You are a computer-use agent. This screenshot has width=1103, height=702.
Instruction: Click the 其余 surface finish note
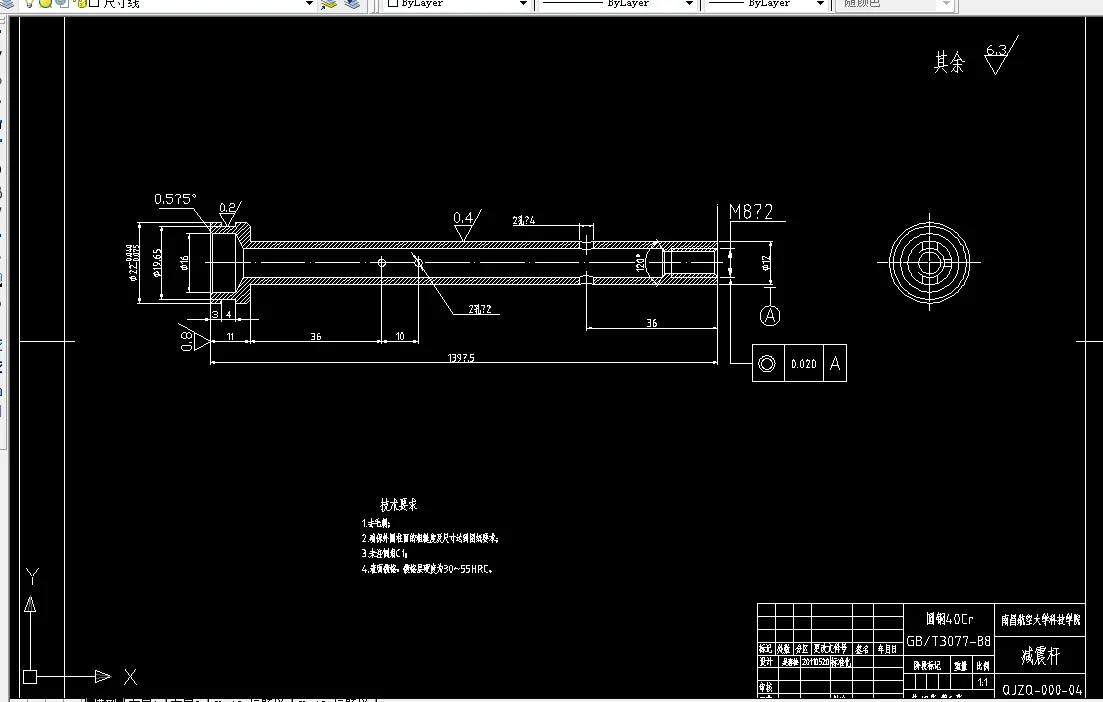point(949,63)
